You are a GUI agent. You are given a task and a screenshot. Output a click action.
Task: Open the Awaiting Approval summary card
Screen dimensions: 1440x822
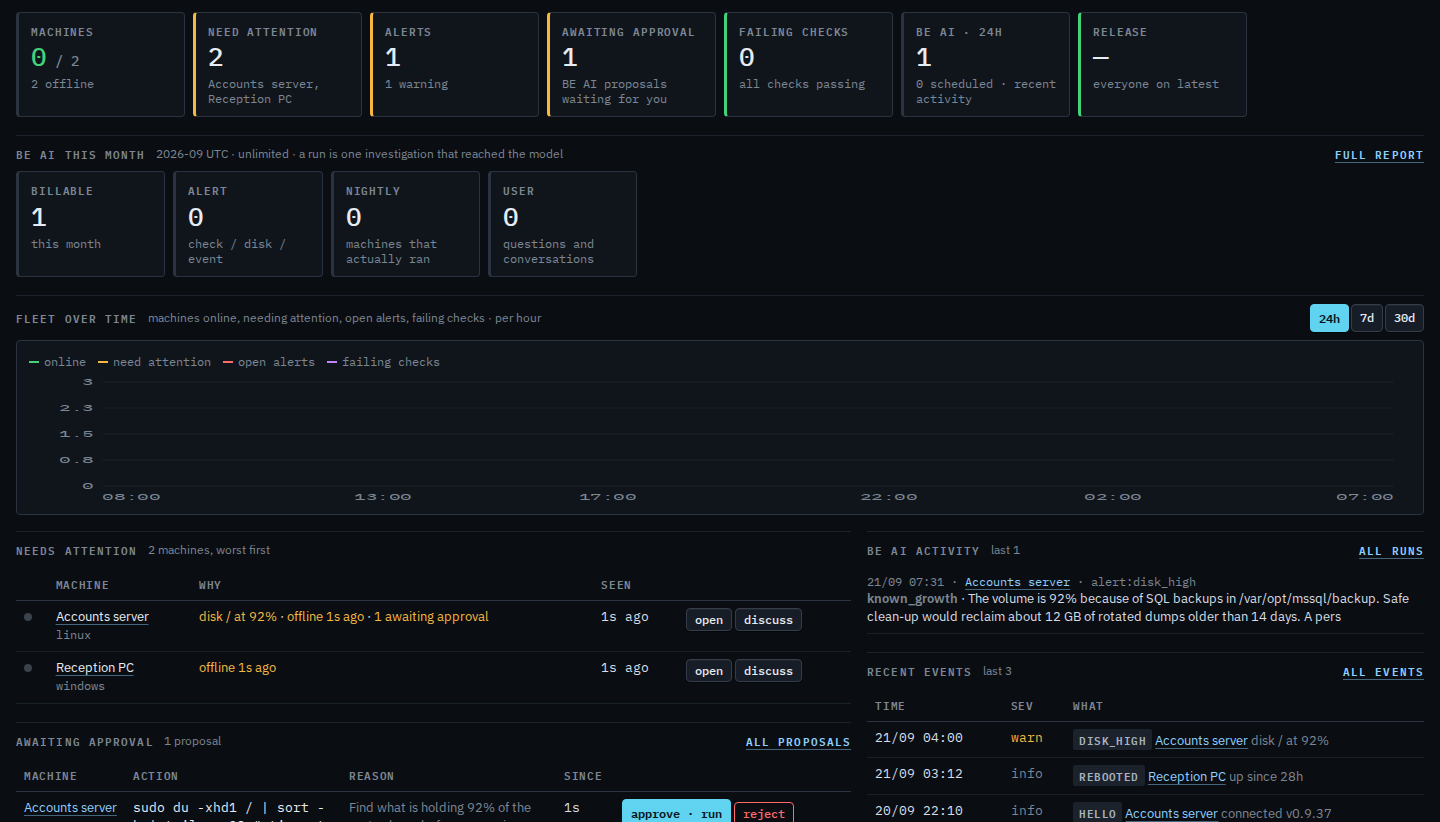[x=631, y=64]
